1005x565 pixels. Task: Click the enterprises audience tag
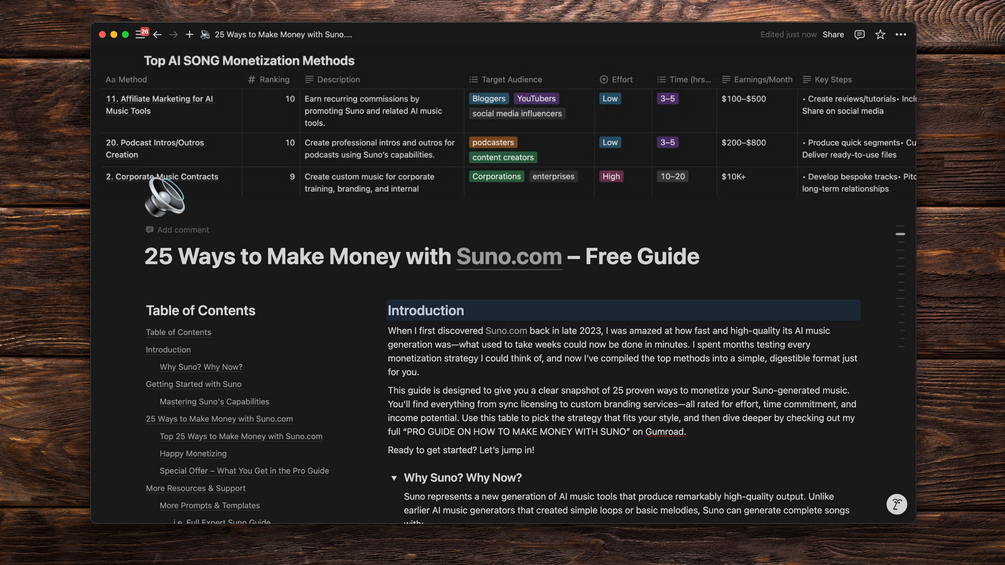click(x=553, y=176)
